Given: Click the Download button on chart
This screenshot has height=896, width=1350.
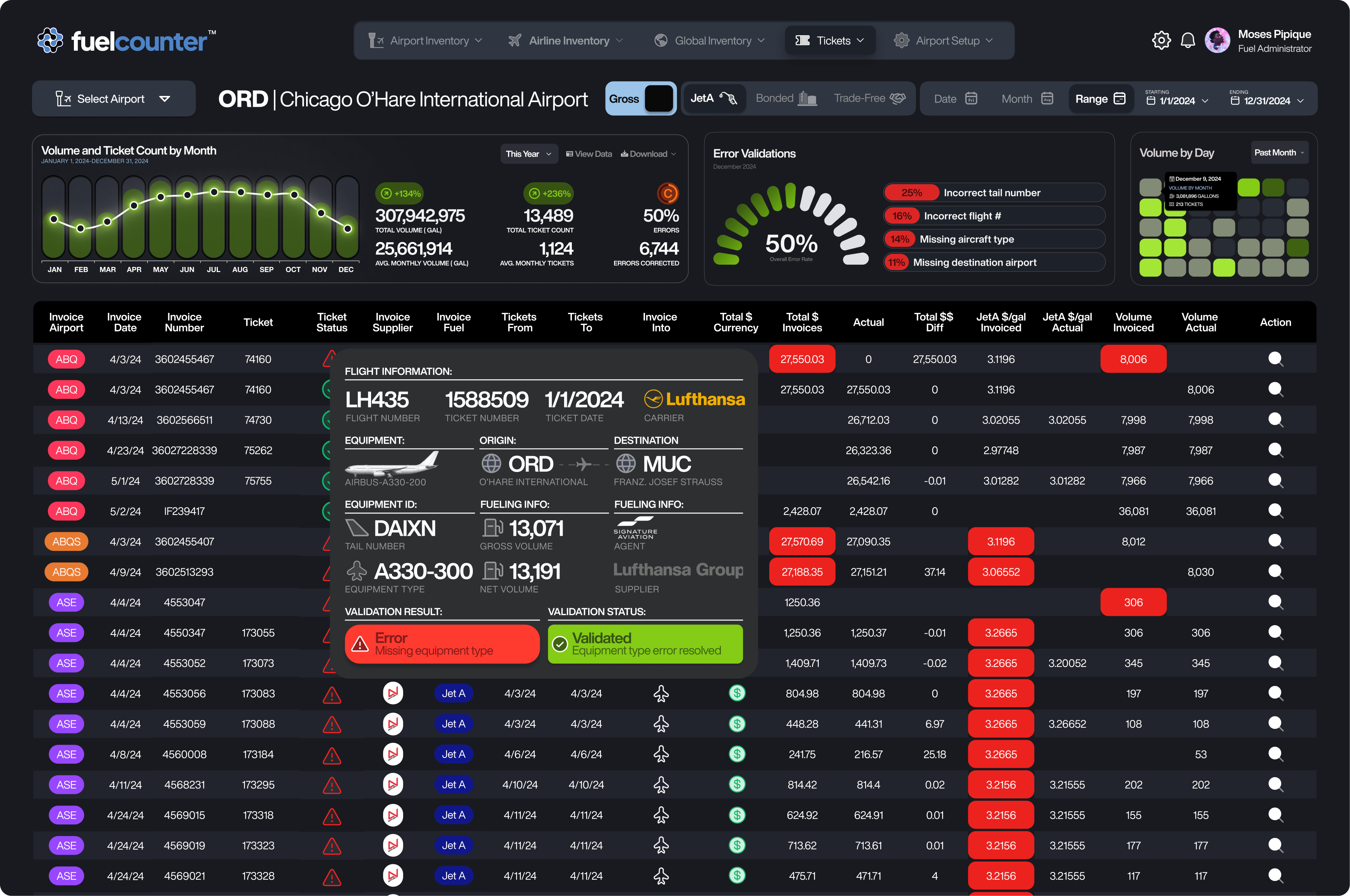Looking at the screenshot, I should [648, 154].
